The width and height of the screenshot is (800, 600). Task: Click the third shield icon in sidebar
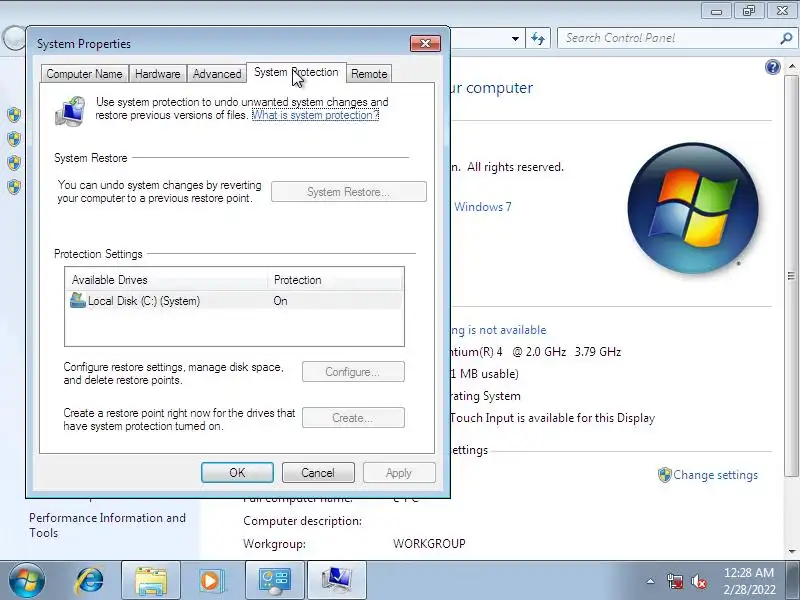point(14,162)
